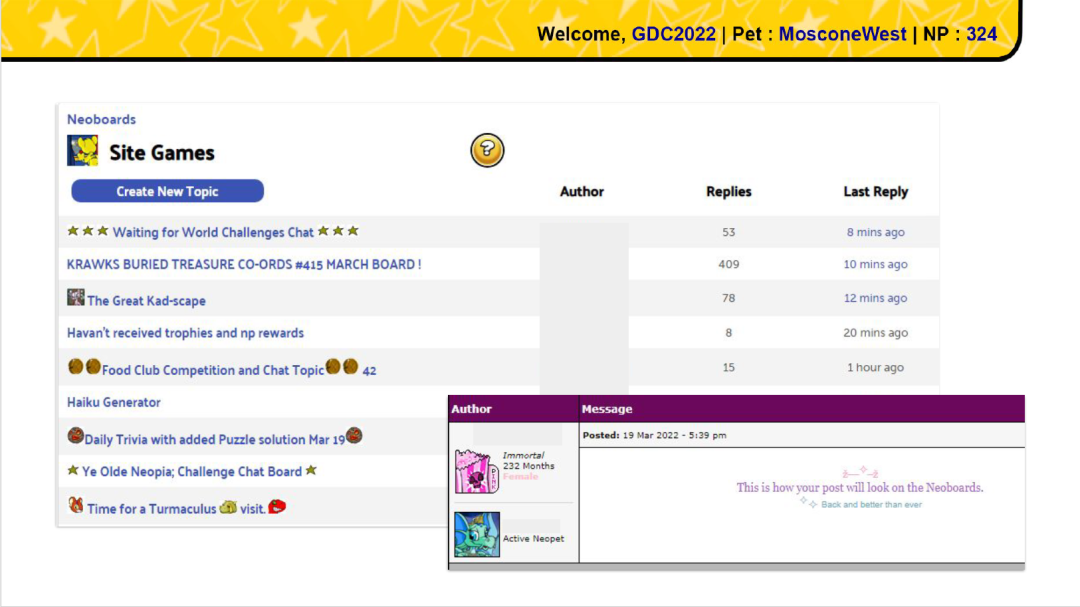The height and width of the screenshot is (607, 1080).
Task: Open Food Club Competition and Chat Topic
Action: coord(213,370)
